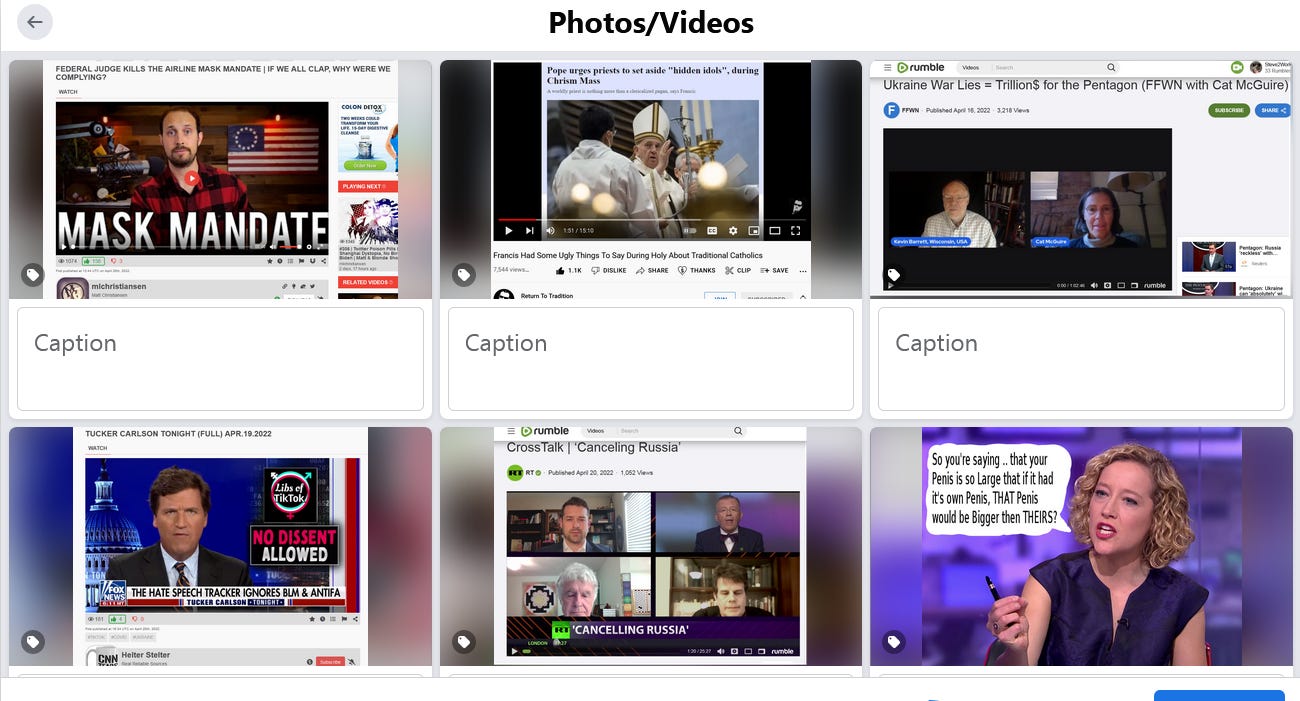
Task: Open the Tucker Carlson Tonight thumbnail
Action: click(x=220, y=546)
